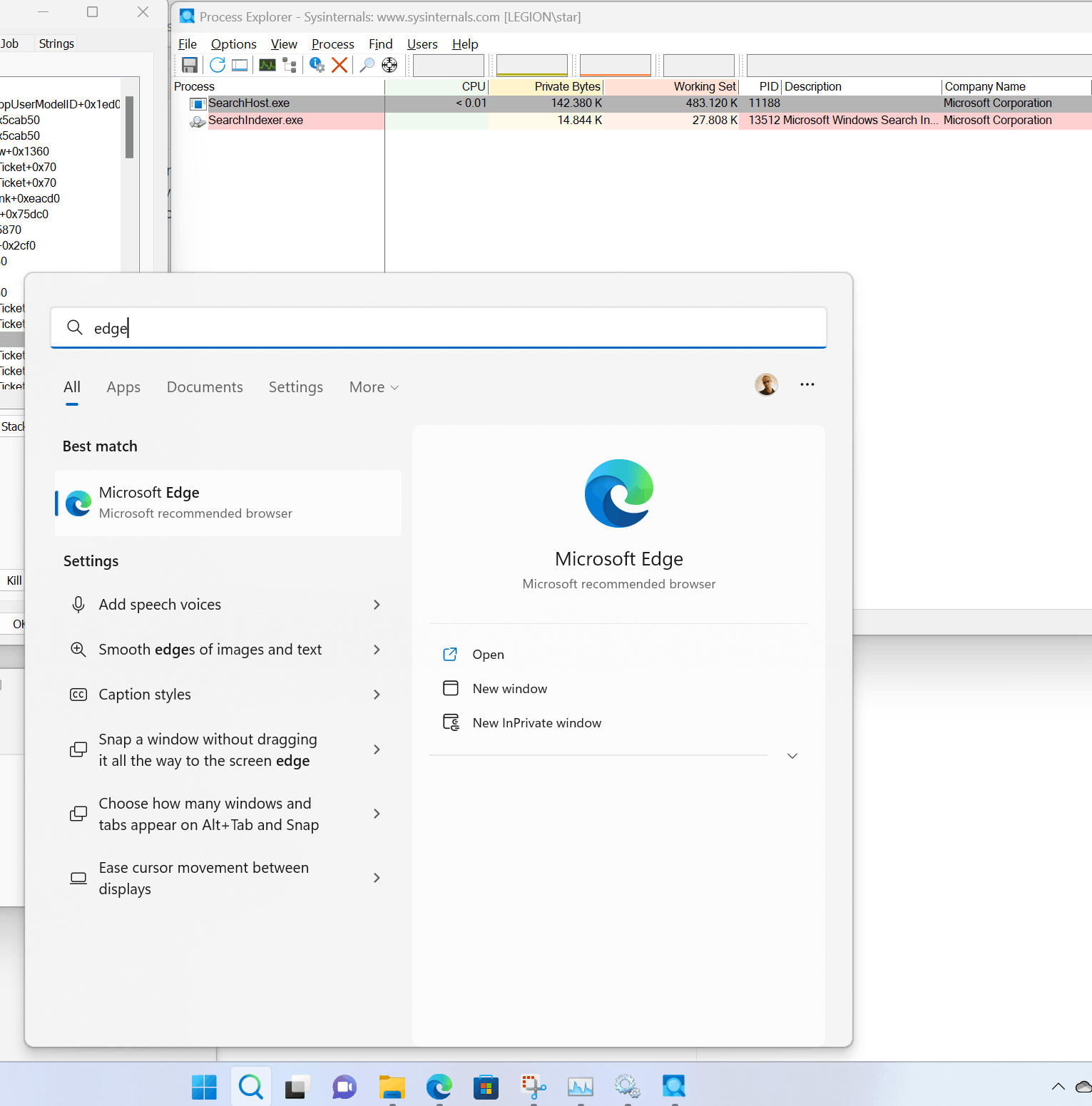Open Microsoft Store from the taskbar

pos(486,1087)
